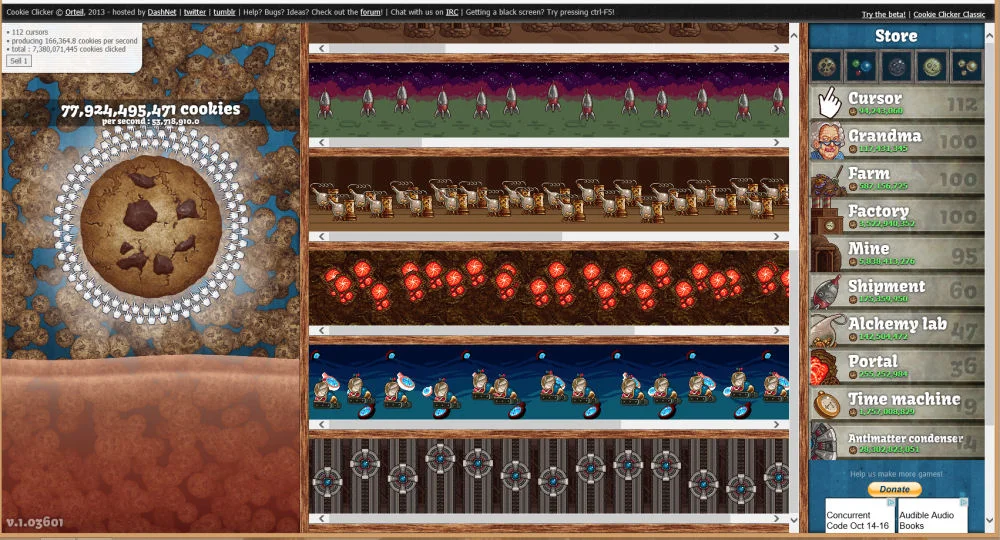The image size is (1000, 540).
Task: Purchase an Alchemy lab
Action: tap(897, 328)
